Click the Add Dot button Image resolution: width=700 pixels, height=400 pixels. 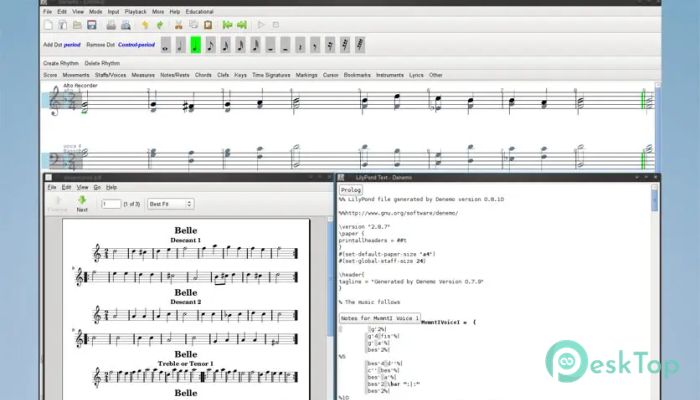(62, 45)
